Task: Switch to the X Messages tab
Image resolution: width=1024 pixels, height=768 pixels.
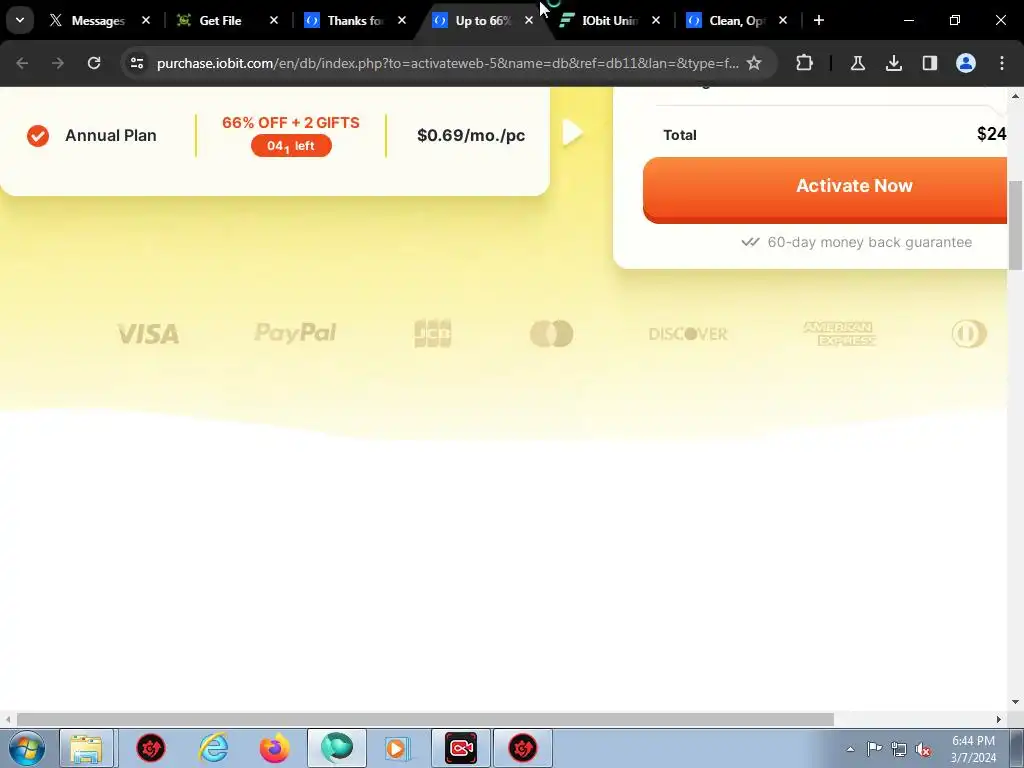Action: 89,20
